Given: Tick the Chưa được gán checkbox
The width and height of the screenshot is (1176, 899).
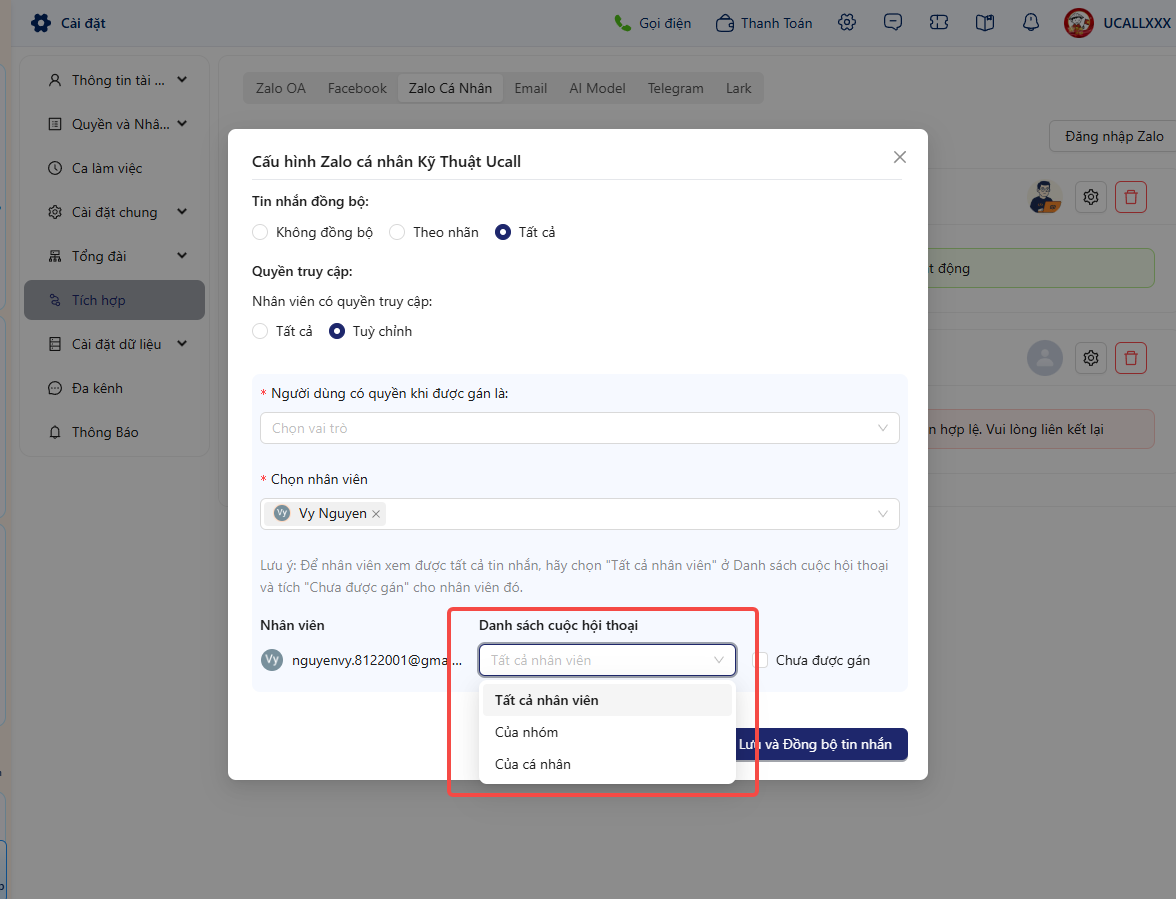Looking at the screenshot, I should point(760,661).
